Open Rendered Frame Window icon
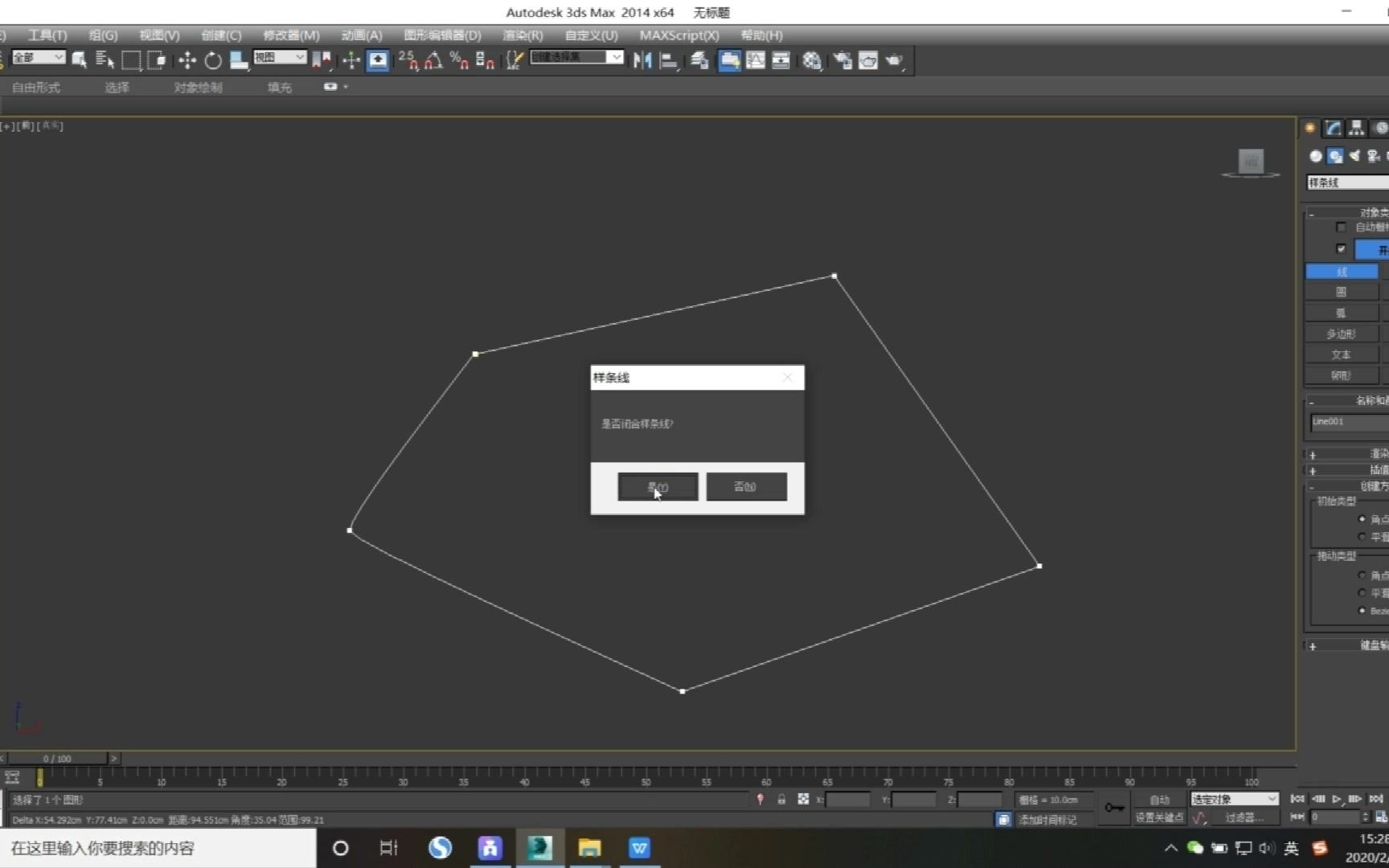 point(868,60)
